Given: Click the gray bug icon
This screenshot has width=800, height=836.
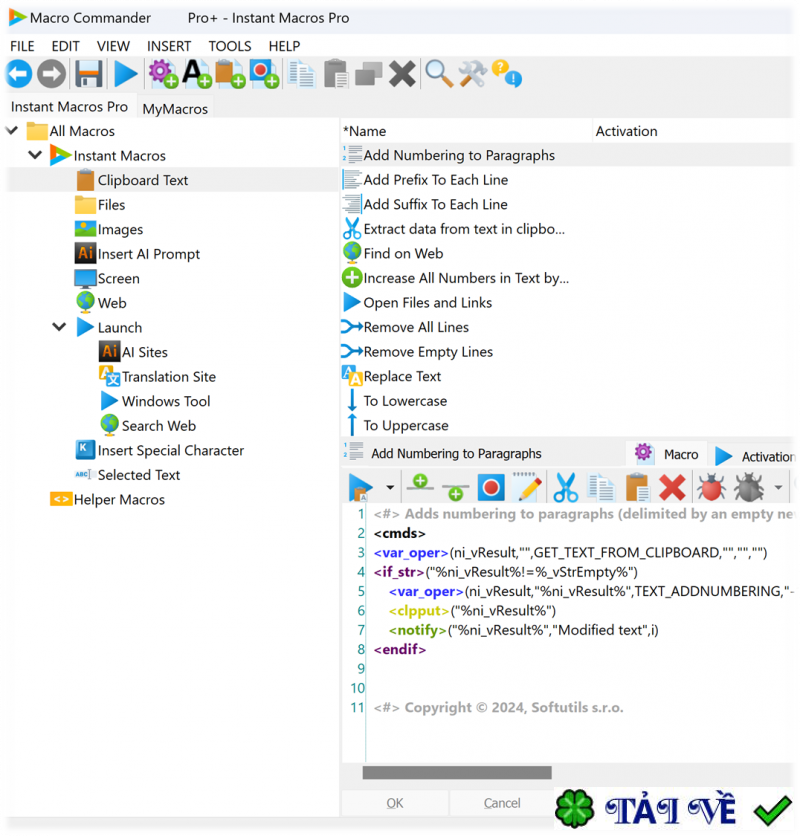Looking at the screenshot, I should tap(749, 487).
